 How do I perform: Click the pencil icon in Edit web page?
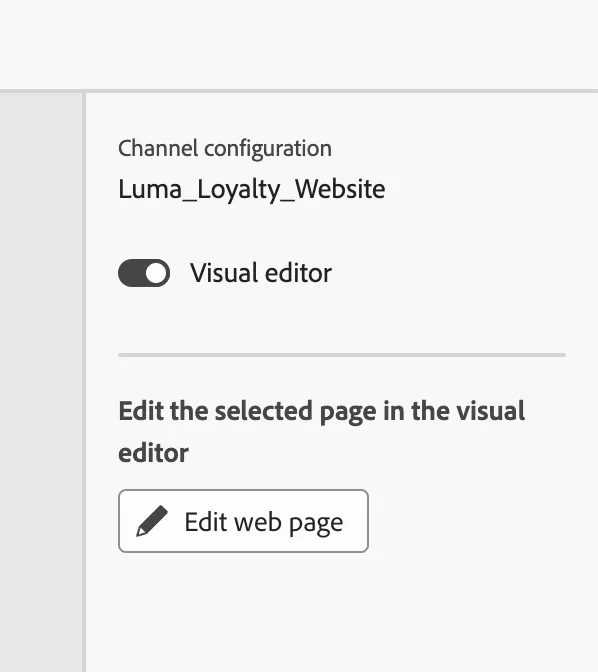tap(152, 521)
